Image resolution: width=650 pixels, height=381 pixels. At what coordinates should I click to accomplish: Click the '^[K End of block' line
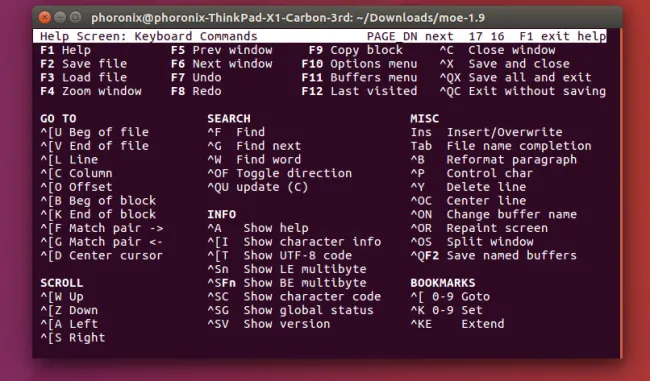coord(98,214)
